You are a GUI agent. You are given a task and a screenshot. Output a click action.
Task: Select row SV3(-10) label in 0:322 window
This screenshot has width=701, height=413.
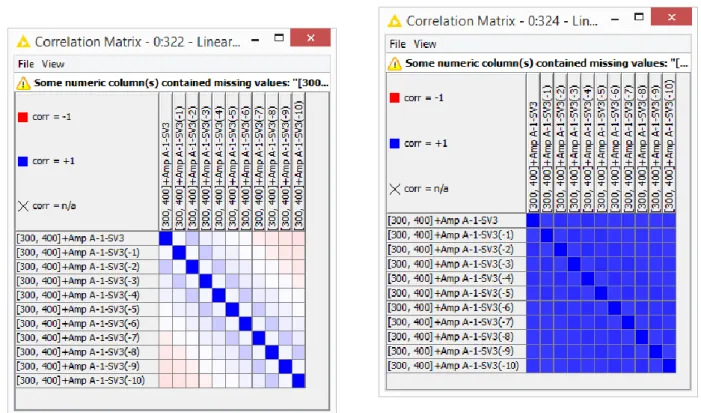[87, 381]
